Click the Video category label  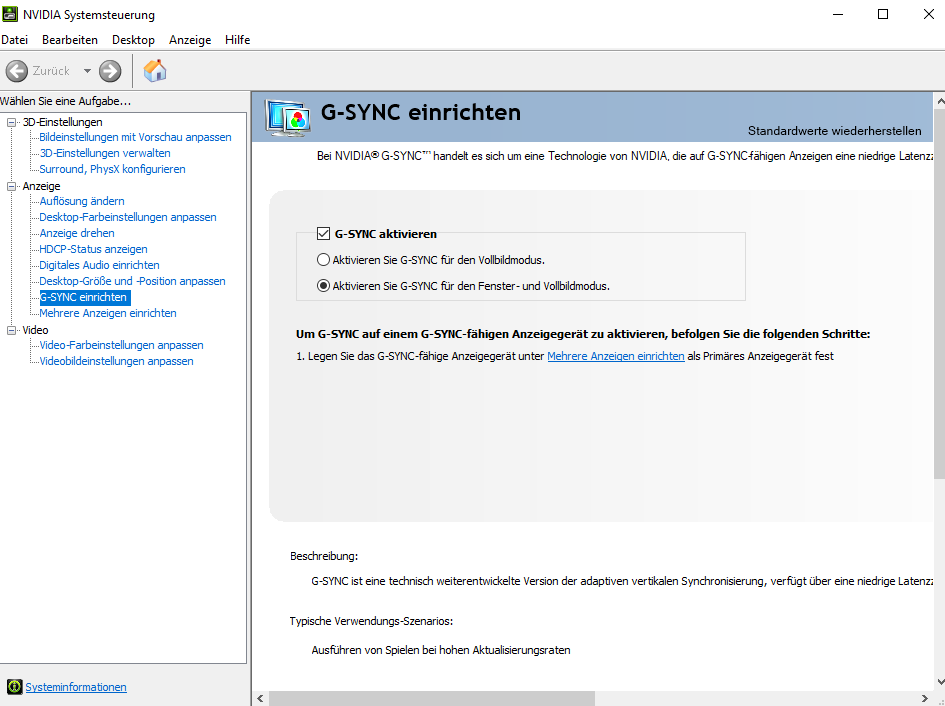[36, 330]
